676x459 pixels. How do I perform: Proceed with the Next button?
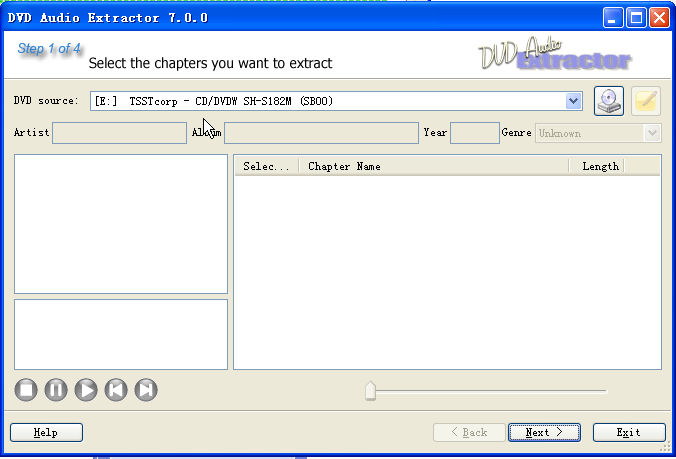pyautogui.click(x=544, y=432)
